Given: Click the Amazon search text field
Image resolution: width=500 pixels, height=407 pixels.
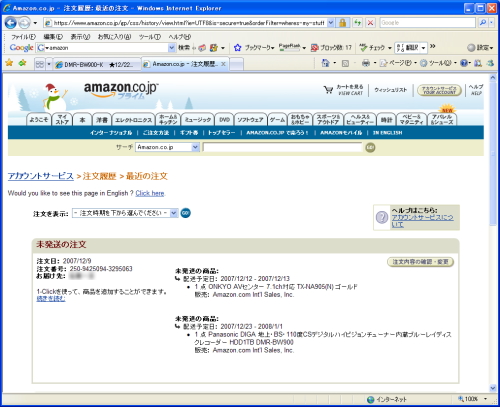Looking at the screenshot, I should [x=282, y=147].
